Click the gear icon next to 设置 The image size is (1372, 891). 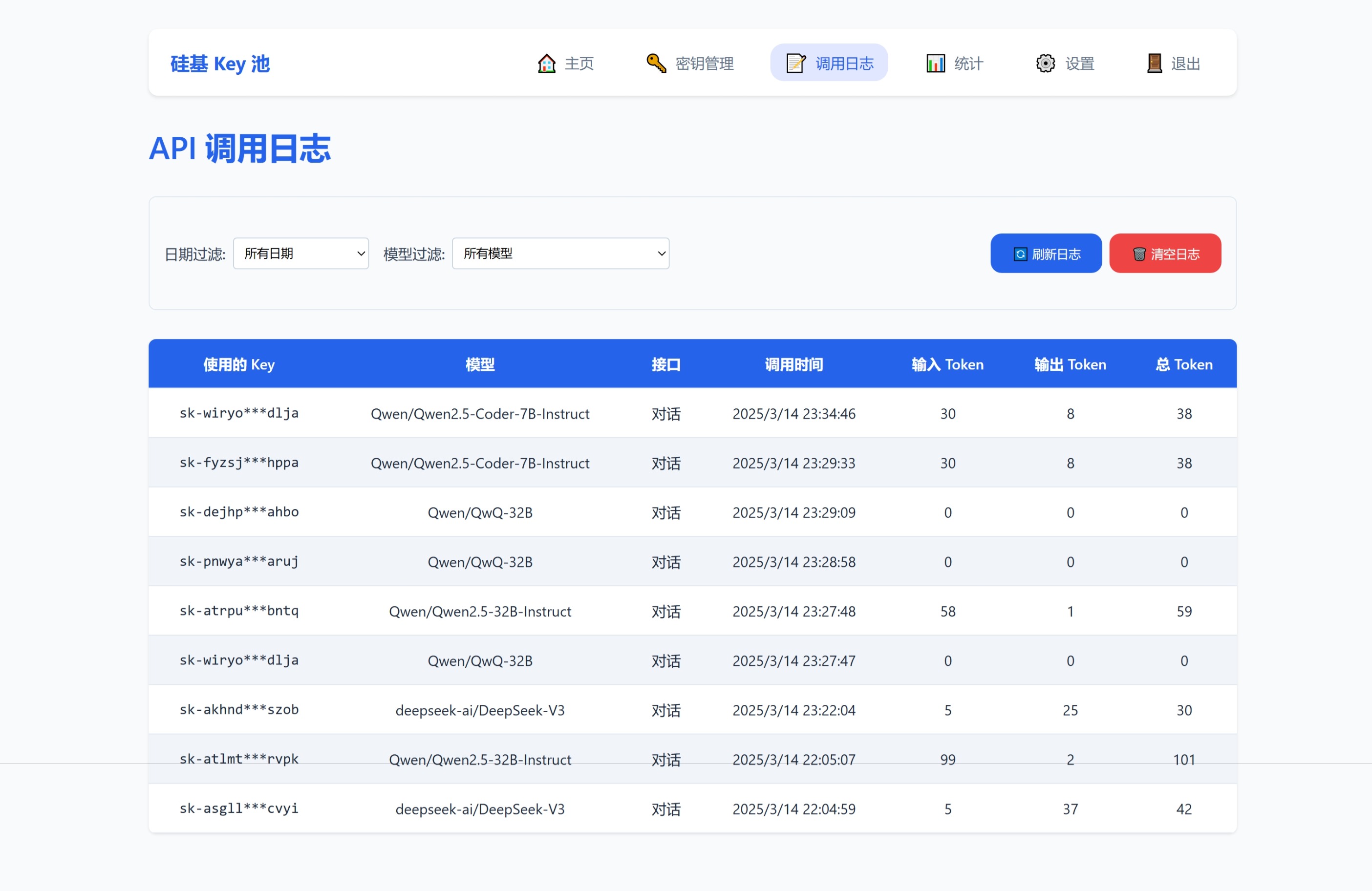click(x=1045, y=63)
